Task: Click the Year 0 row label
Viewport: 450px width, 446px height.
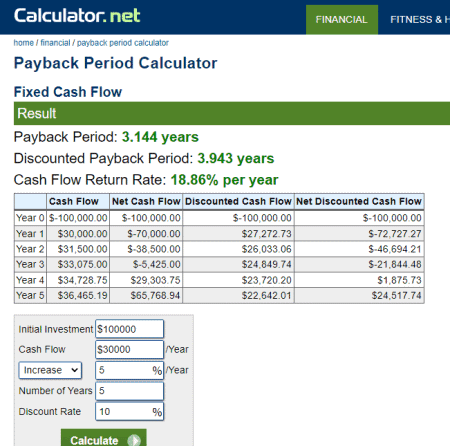Action: coord(30,218)
